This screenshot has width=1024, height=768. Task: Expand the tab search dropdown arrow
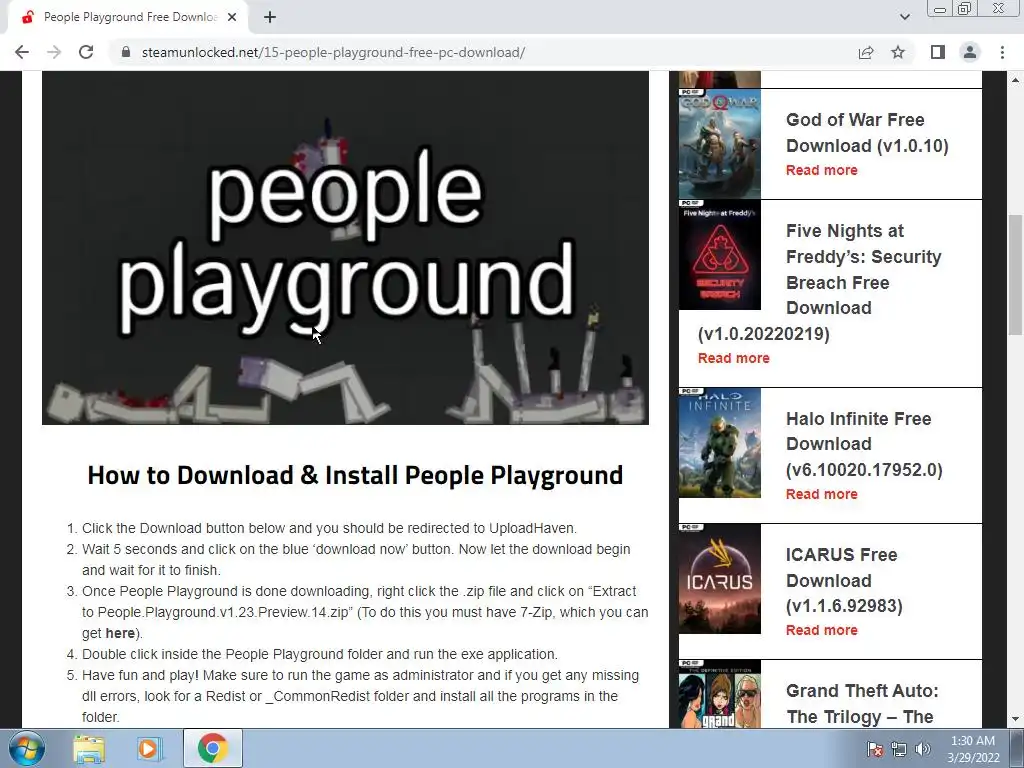click(x=904, y=18)
